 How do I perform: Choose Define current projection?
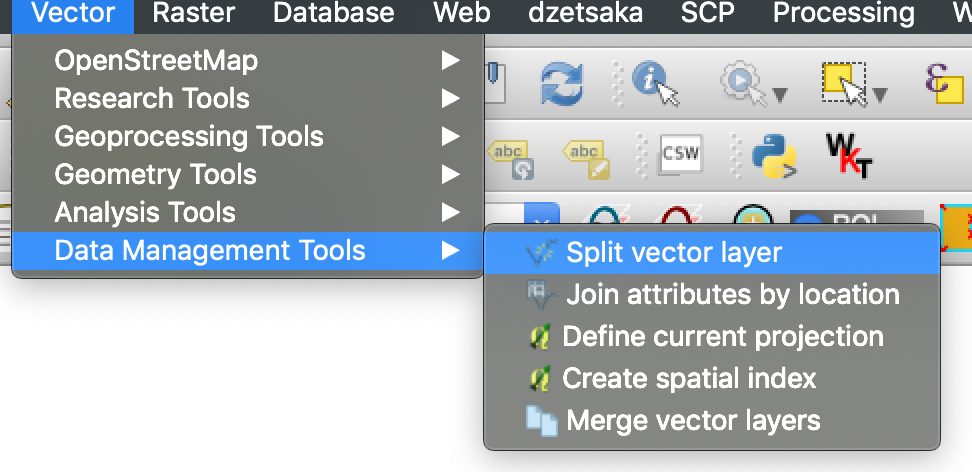click(x=712, y=337)
